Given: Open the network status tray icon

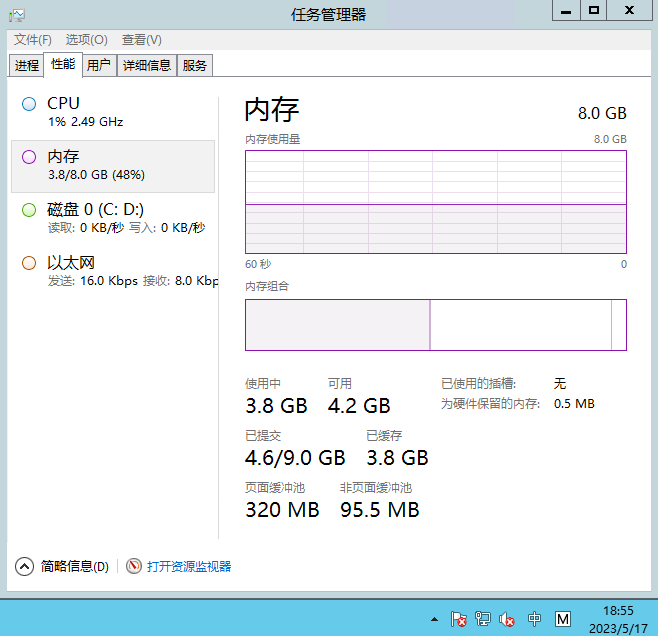Looking at the screenshot, I should click(x=483, y=620).
